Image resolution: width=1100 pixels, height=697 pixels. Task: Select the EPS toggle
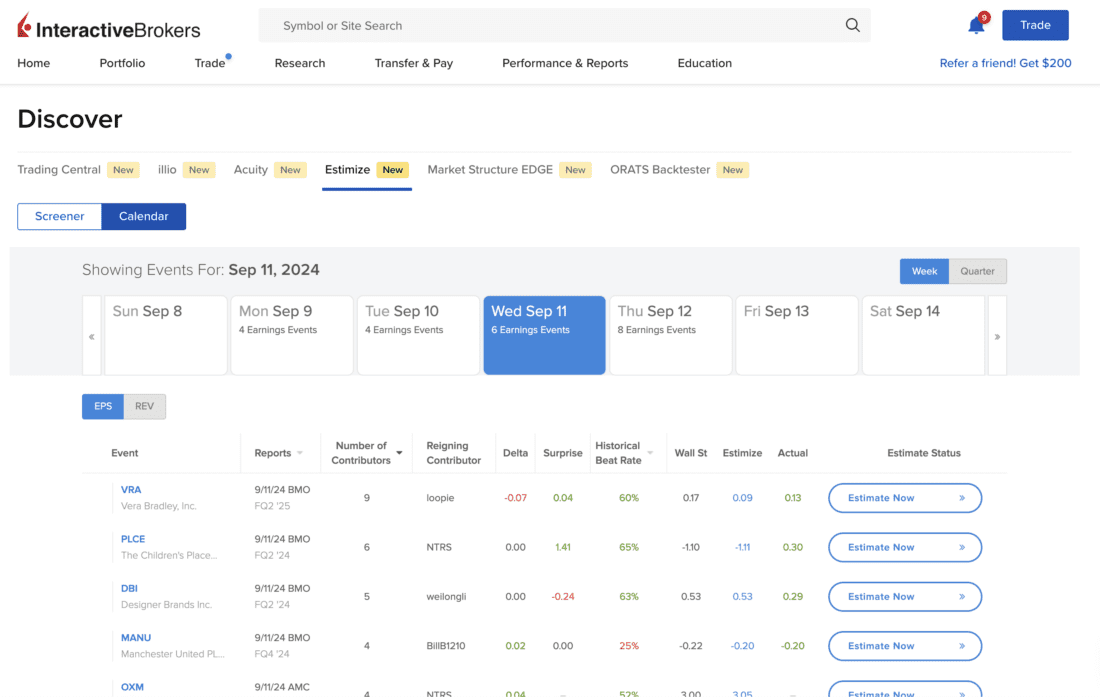pyautogui.click(x=103, y=406)
